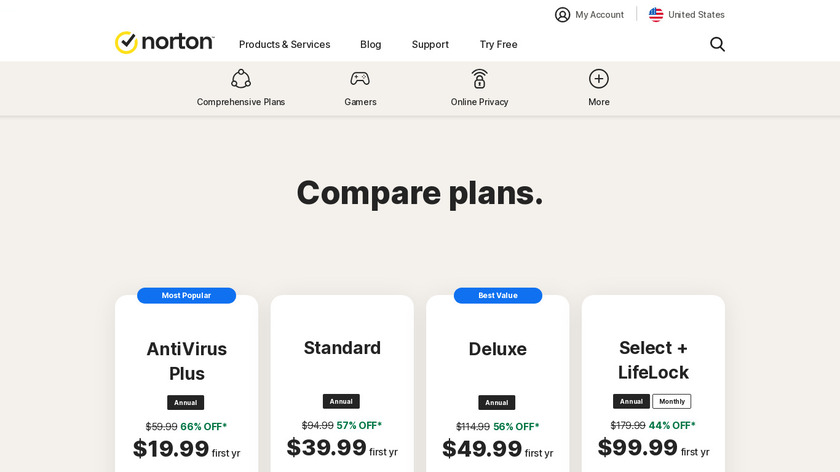Open the Products & Services menu
This screenshot has height=472, width=840.
tap(284, 44)
